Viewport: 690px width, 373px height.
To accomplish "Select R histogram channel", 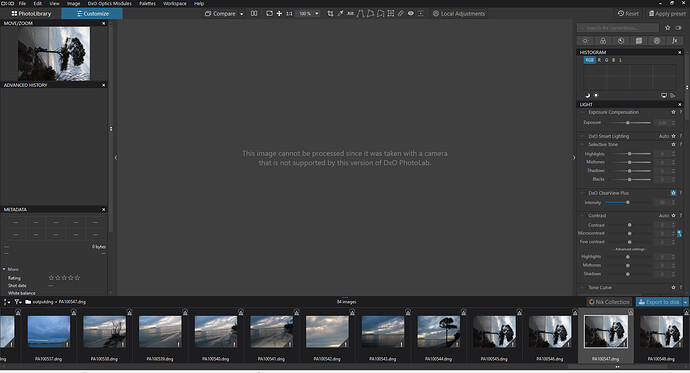I will [599, 60].
